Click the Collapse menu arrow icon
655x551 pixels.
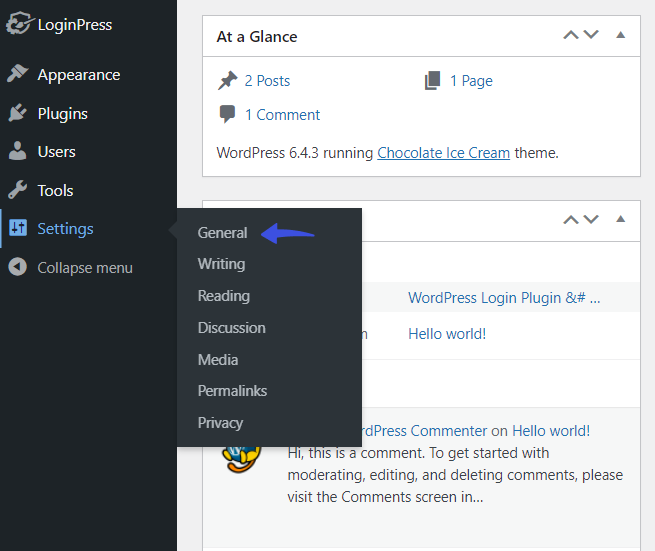(x=18, y=267)
